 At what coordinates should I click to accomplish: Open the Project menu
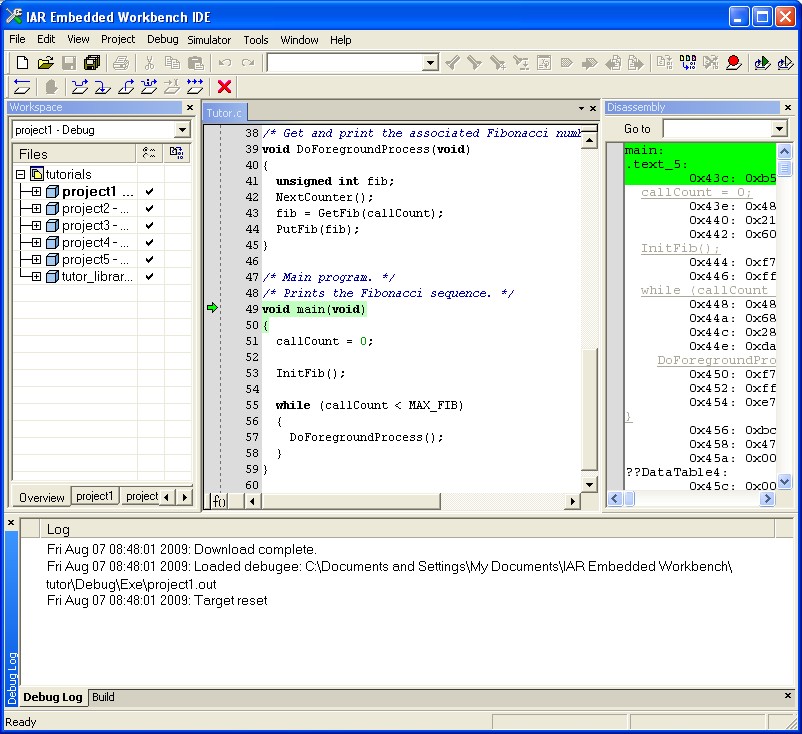tap(118, 39)
